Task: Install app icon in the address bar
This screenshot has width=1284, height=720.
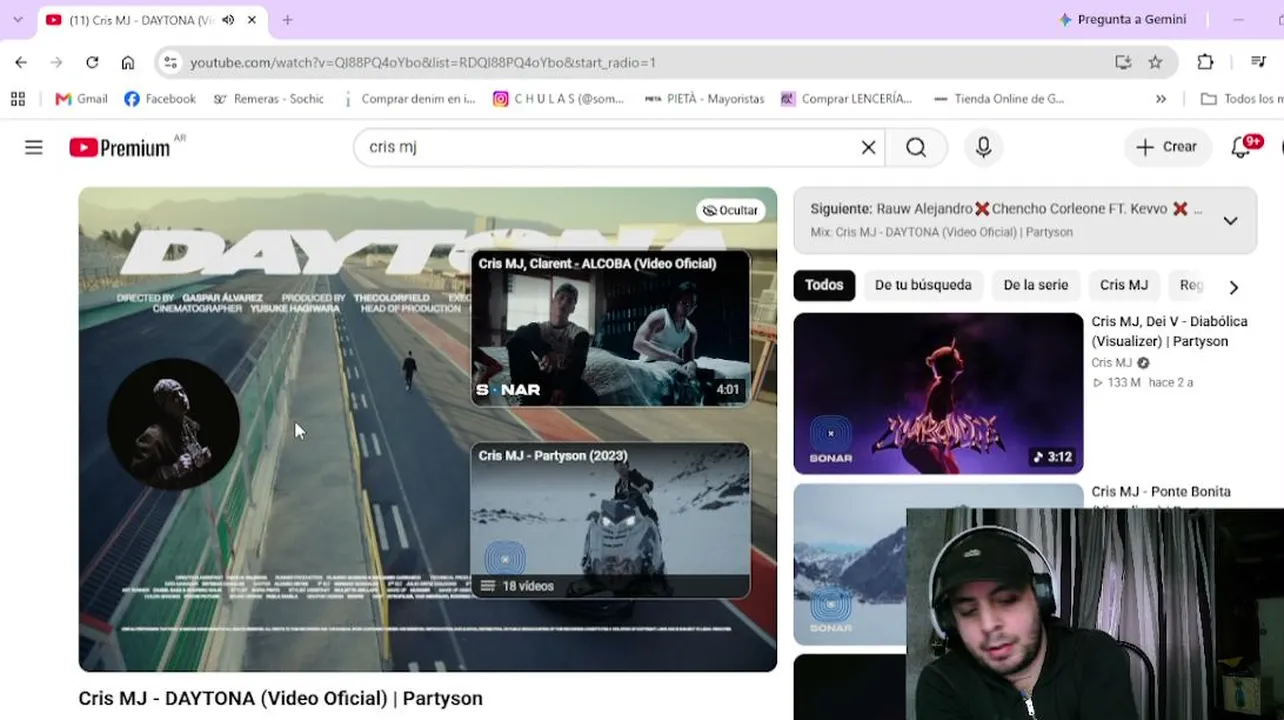Action: pos(1123,62)
